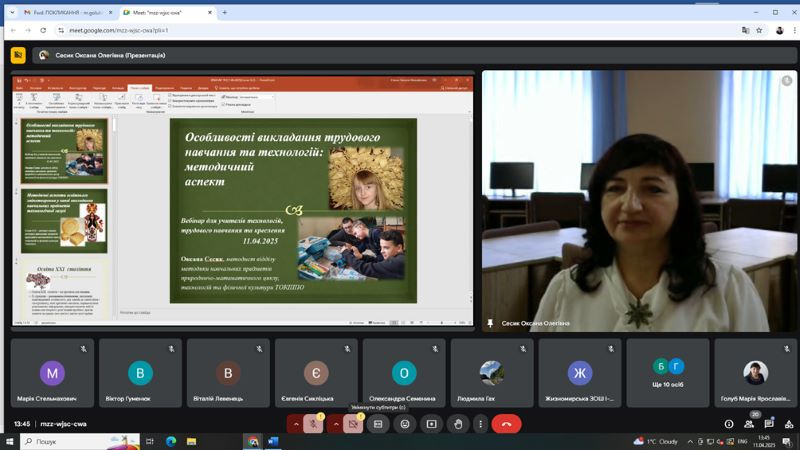Open the emoji reactions button
The image size is (800, 450).
(405, 424)
